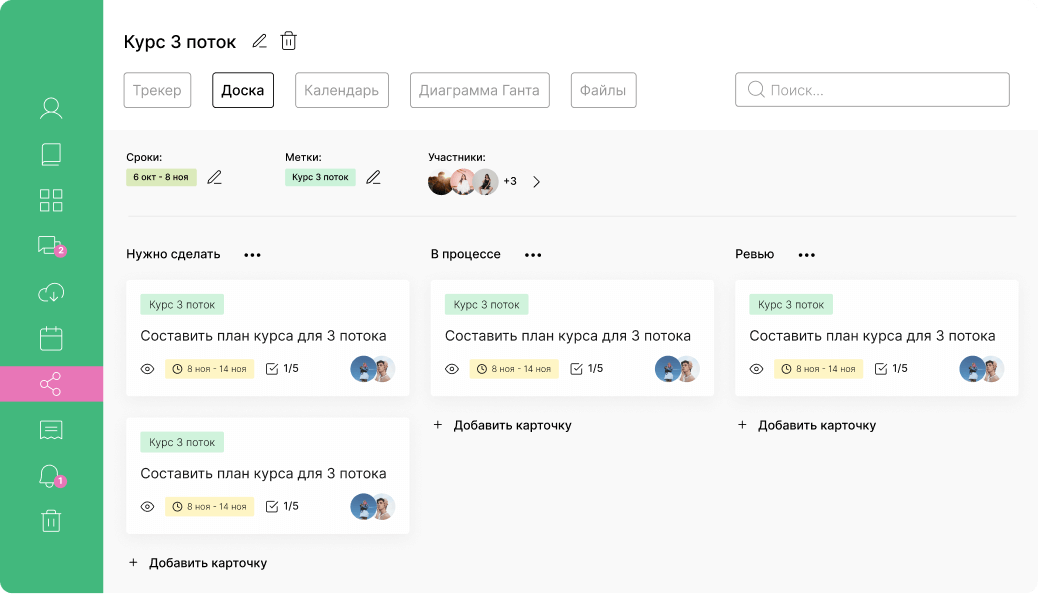
Task: Edit the project title with the pencil icon
Action: pos(260,41)
